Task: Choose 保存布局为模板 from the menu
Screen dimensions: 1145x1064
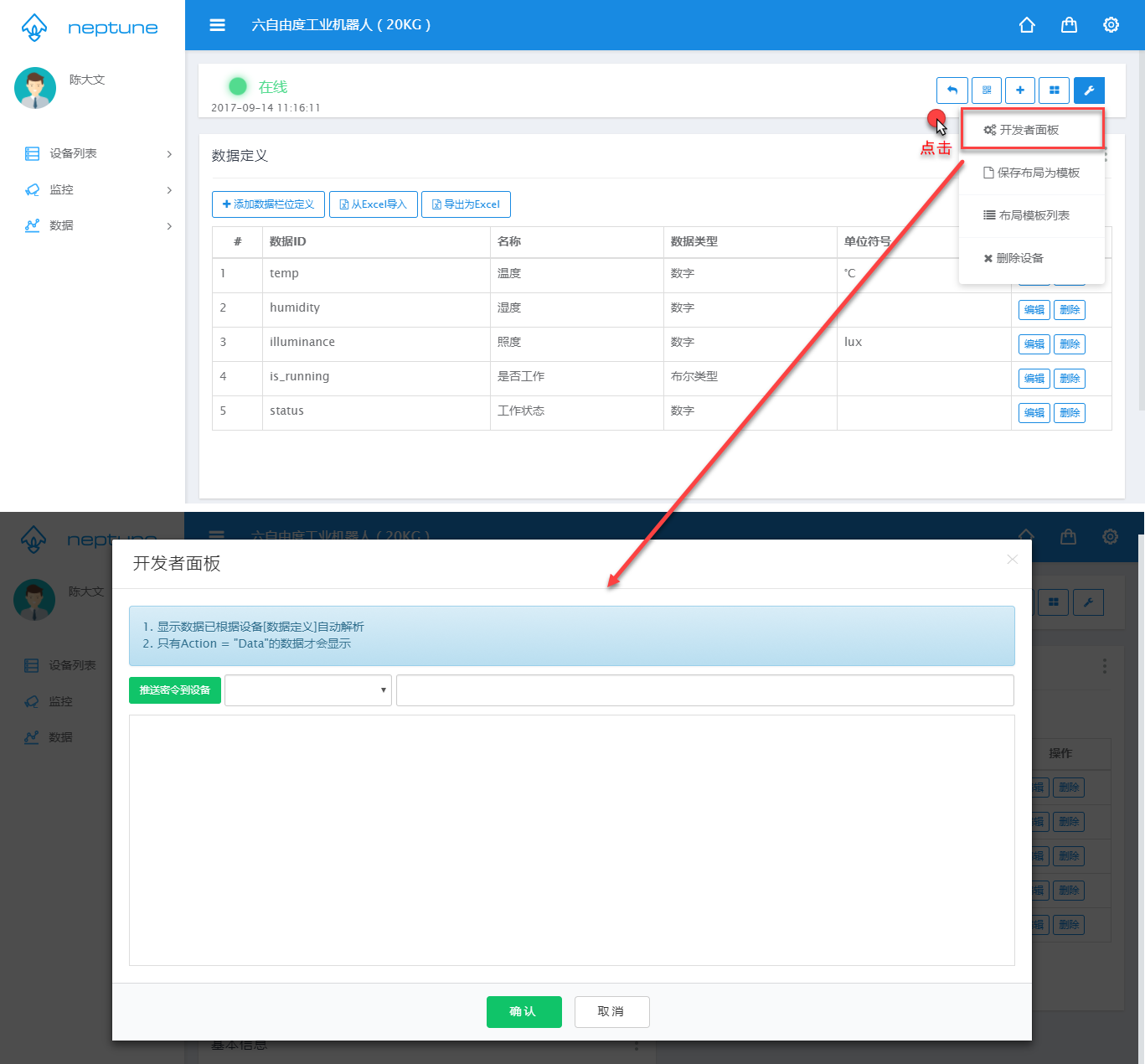Action: pyautogui.click(x=1031, y=173)
